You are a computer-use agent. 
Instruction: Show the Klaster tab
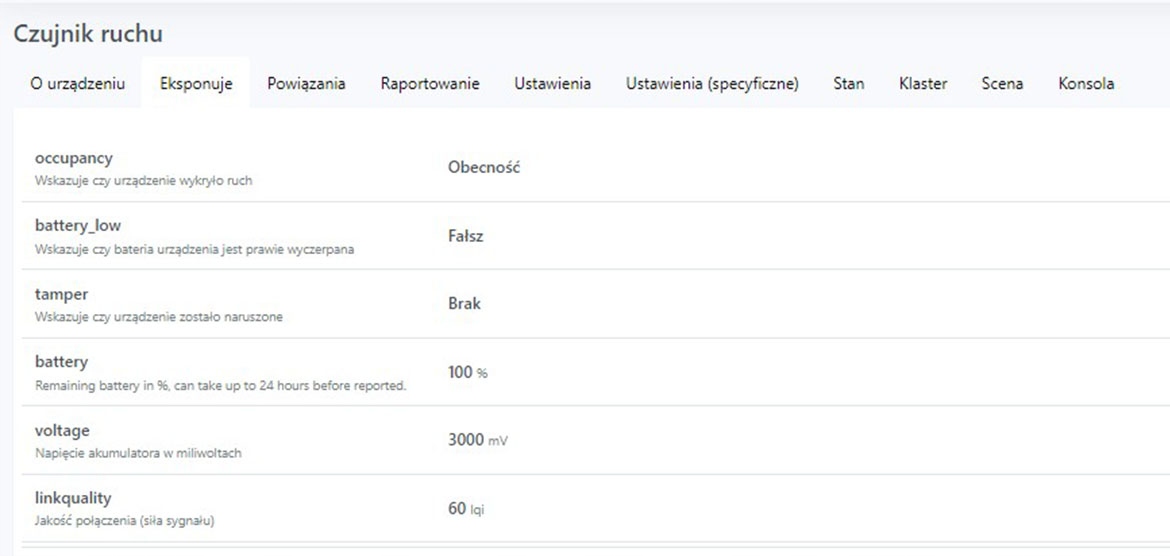923,84
